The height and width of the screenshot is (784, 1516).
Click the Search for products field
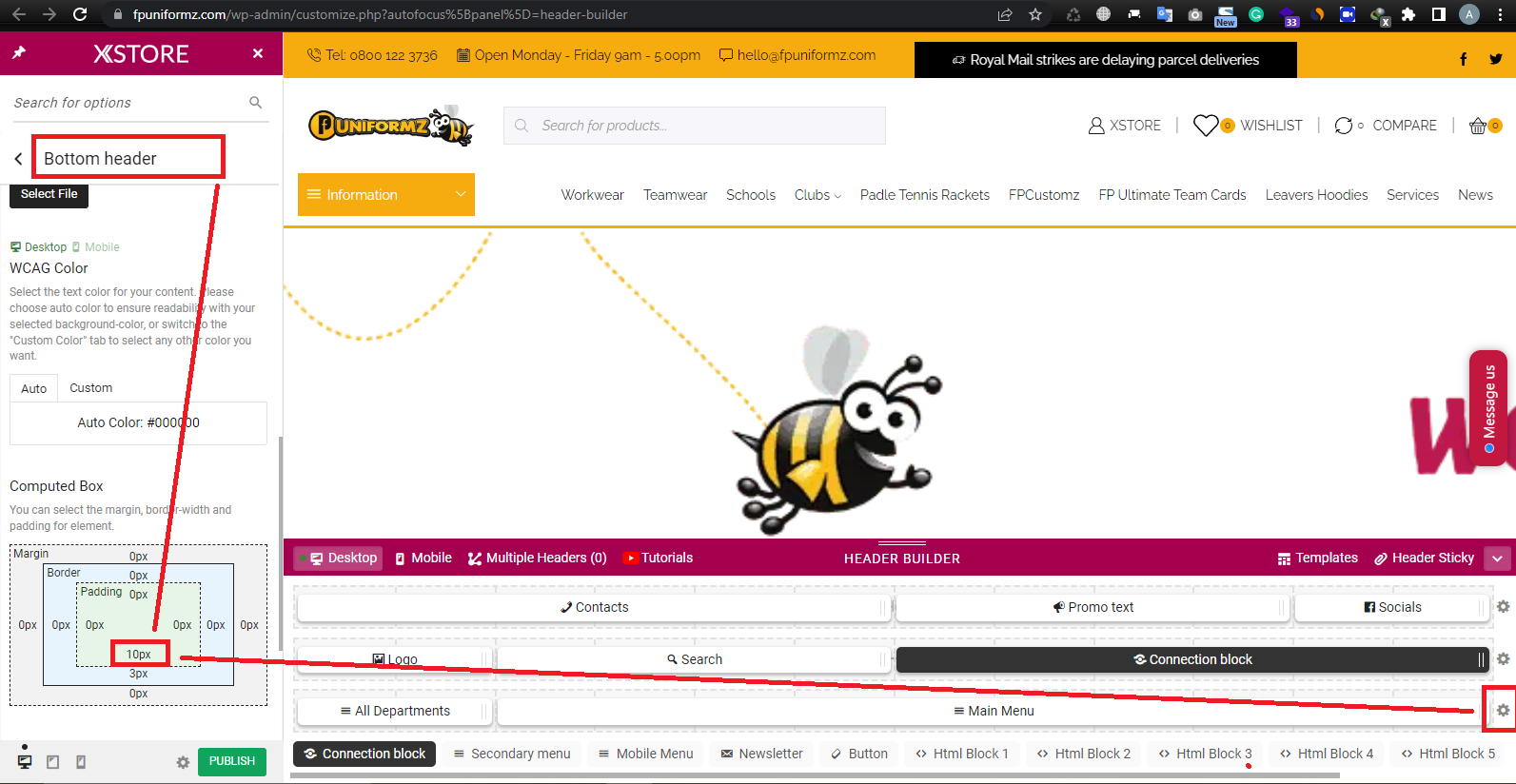click(695, 126)
